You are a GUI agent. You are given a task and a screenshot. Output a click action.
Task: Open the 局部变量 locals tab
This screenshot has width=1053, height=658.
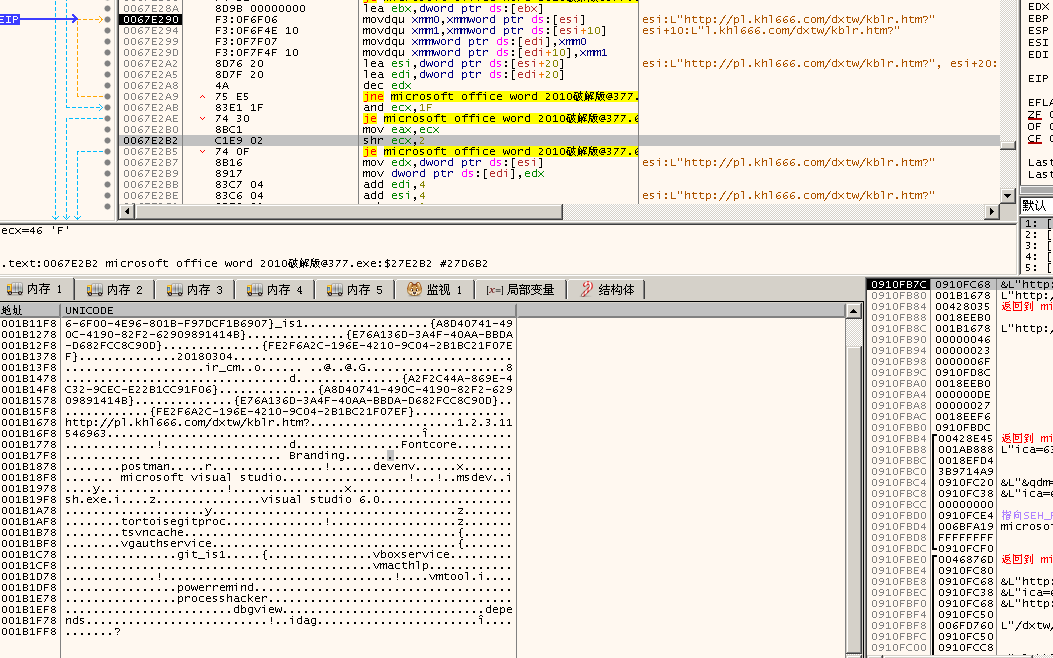[x=520, y=290]
